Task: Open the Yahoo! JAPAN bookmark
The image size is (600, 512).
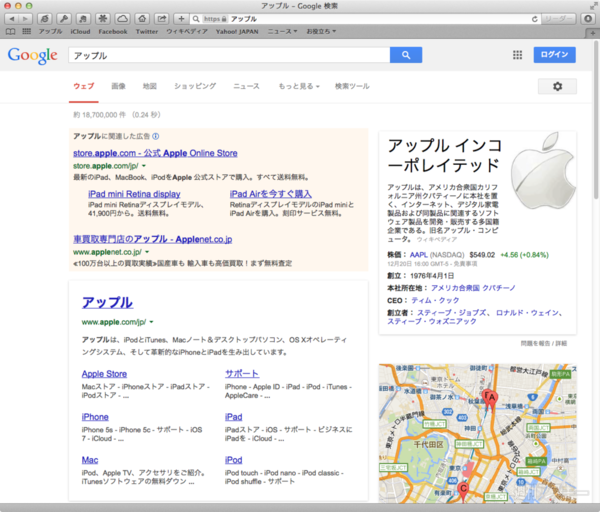Action: (x=237, y=31)
